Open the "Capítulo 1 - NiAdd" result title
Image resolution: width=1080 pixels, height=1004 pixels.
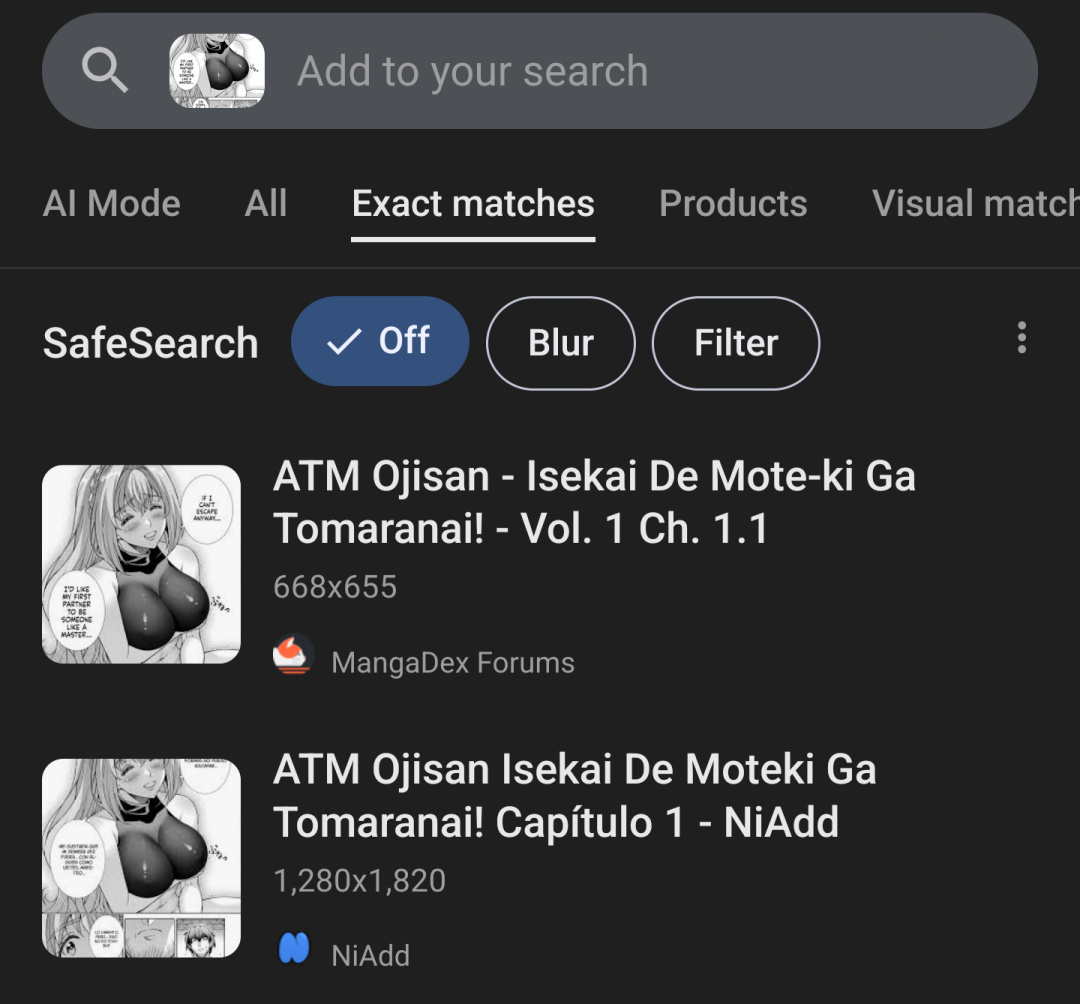point(575,796)
